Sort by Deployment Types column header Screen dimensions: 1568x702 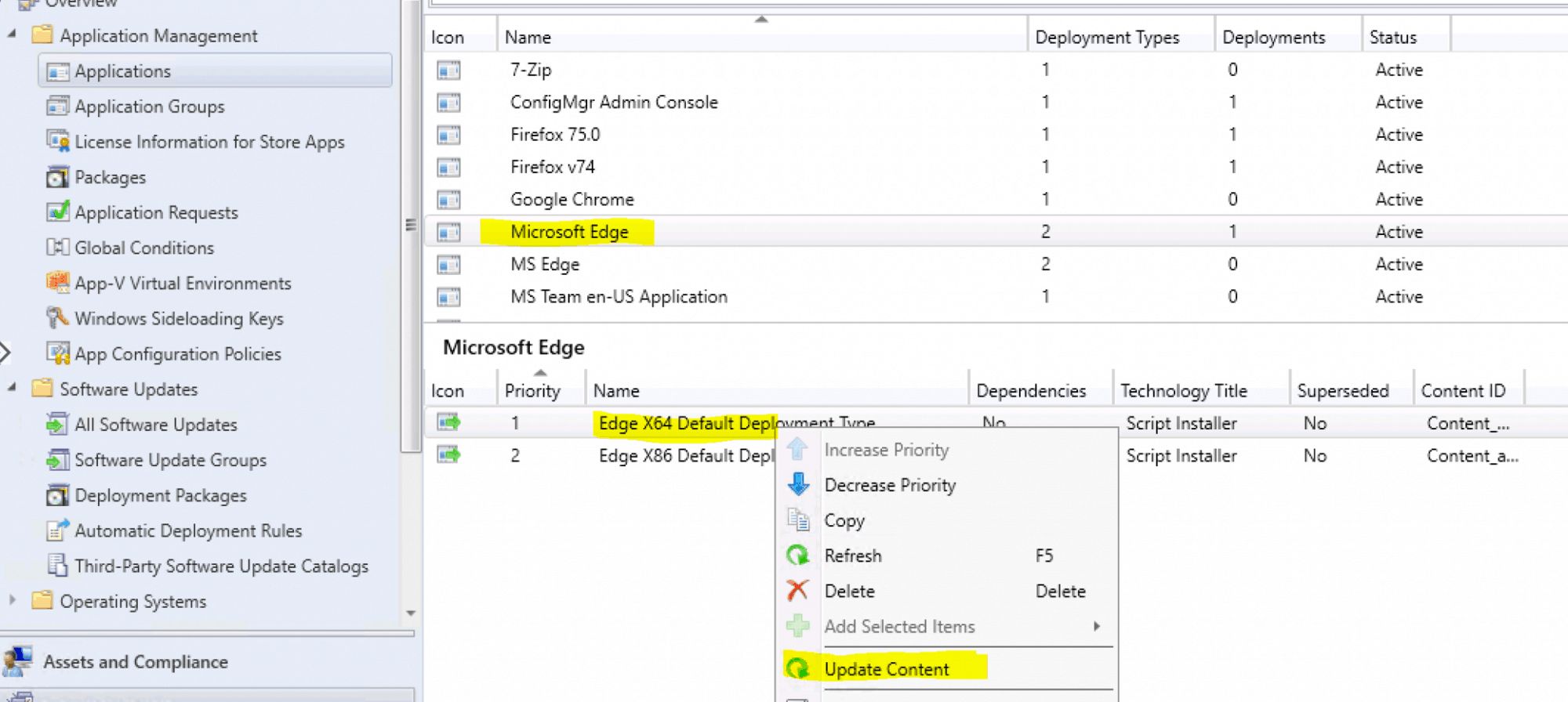pos(1121,37)
